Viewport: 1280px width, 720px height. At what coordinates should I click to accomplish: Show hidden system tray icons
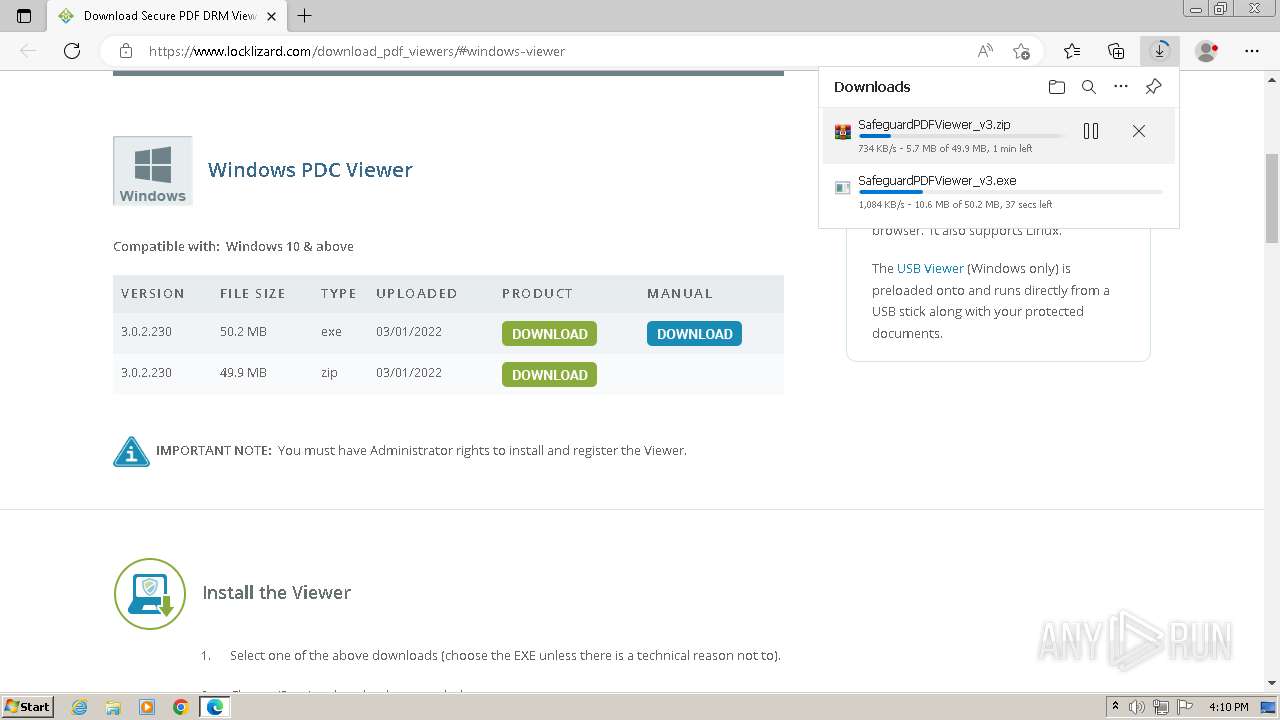[x=1115, y=707]
